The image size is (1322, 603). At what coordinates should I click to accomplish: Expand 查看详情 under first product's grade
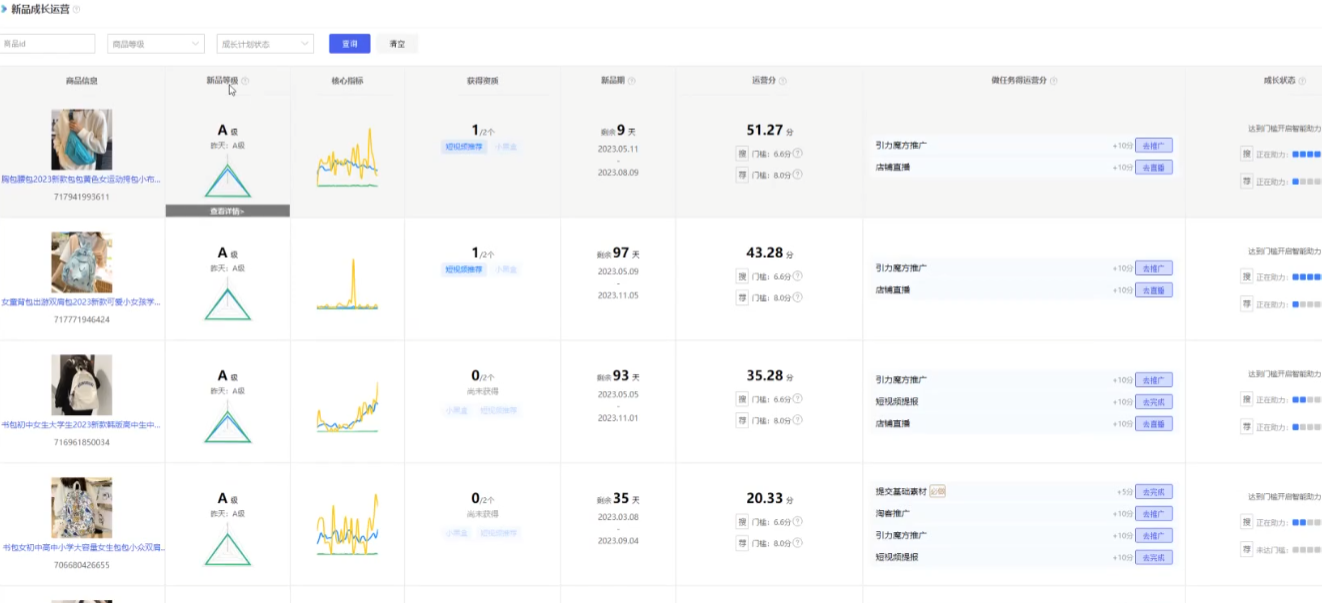[x=227, y=211]
